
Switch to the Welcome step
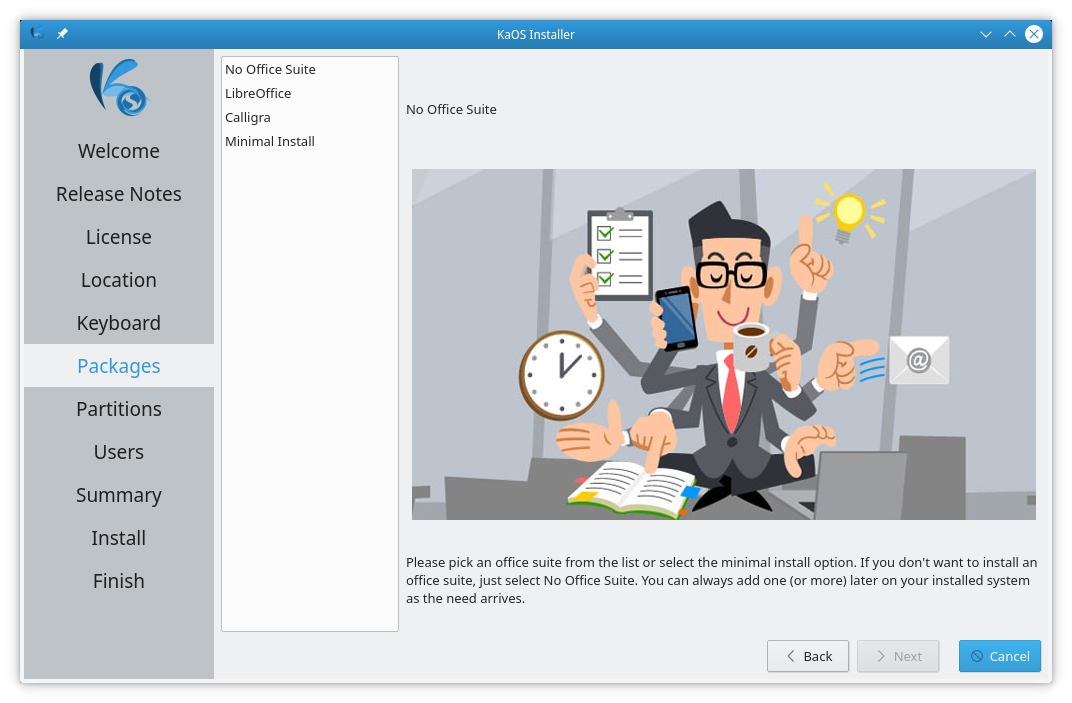tap(118, 150)
